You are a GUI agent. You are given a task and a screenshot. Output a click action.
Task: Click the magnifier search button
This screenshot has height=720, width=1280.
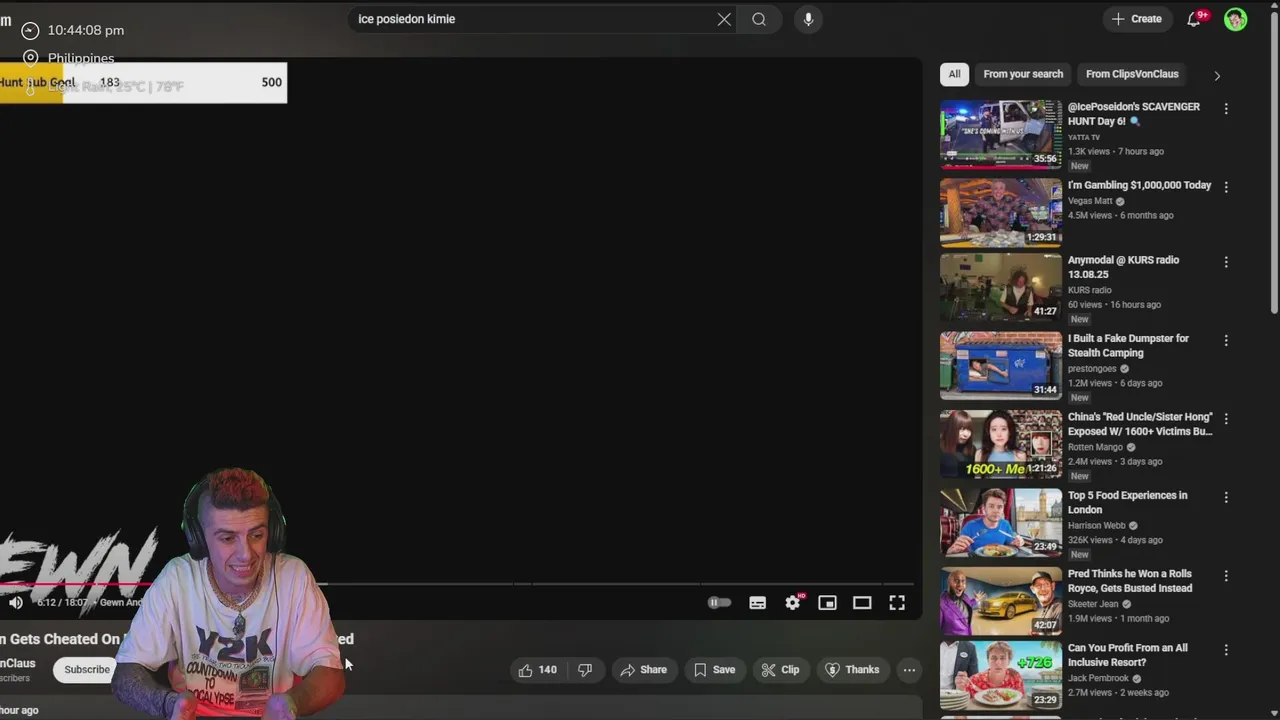759,19
